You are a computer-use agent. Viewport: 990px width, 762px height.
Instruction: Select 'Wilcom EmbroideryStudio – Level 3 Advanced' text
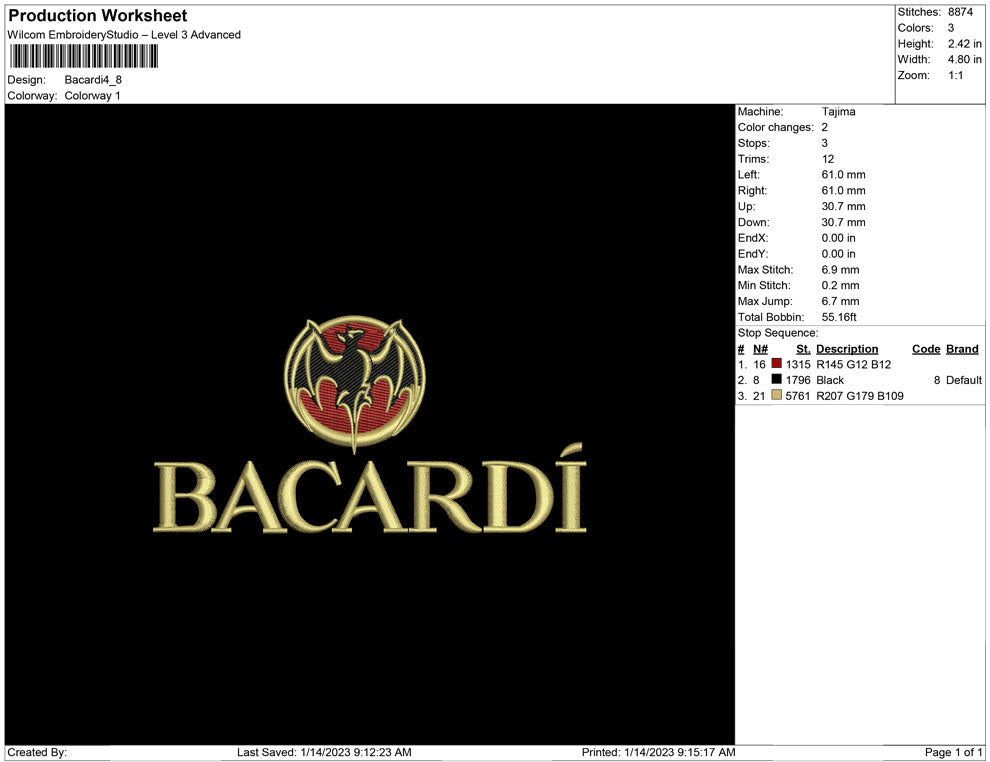124,35
